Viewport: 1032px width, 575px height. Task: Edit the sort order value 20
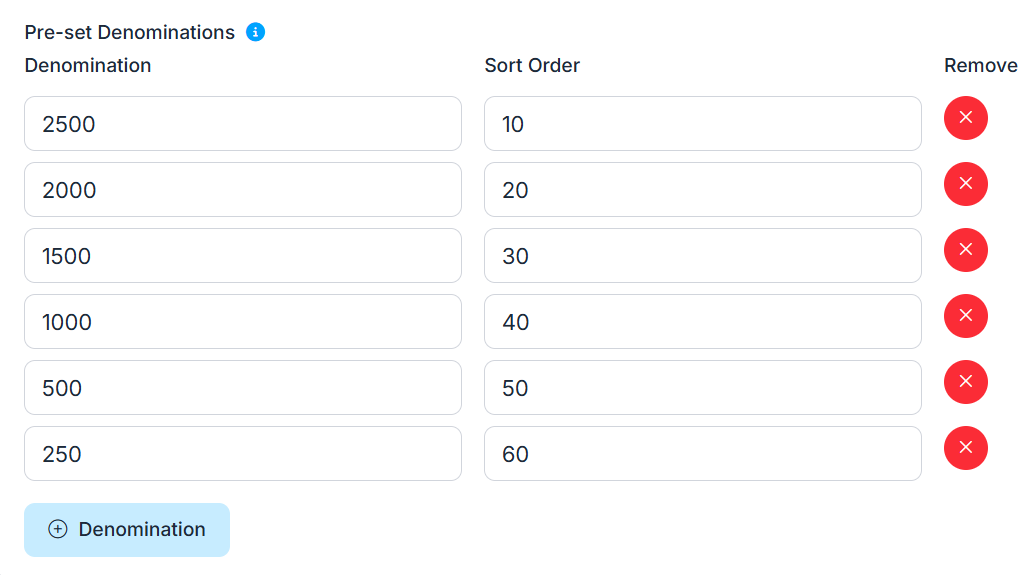(x=702, y=190)
